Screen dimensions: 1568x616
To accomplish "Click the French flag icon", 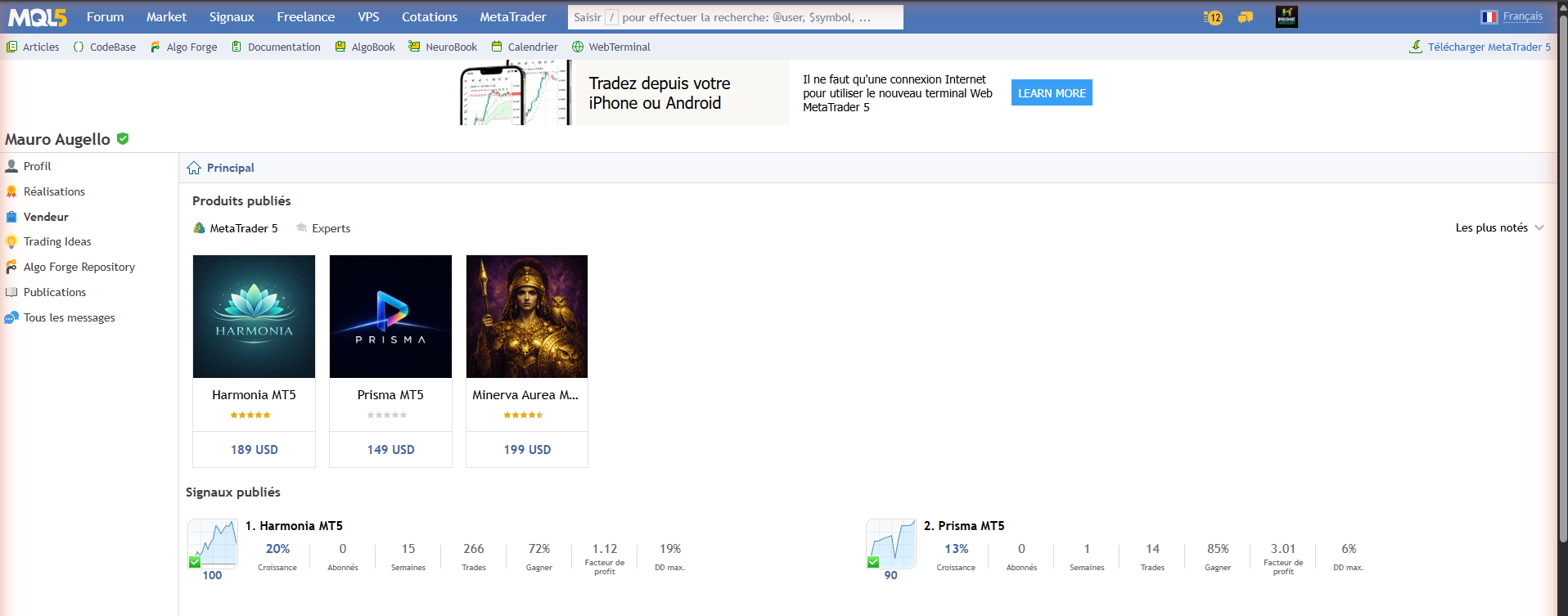I will [x=1489, y=17].
